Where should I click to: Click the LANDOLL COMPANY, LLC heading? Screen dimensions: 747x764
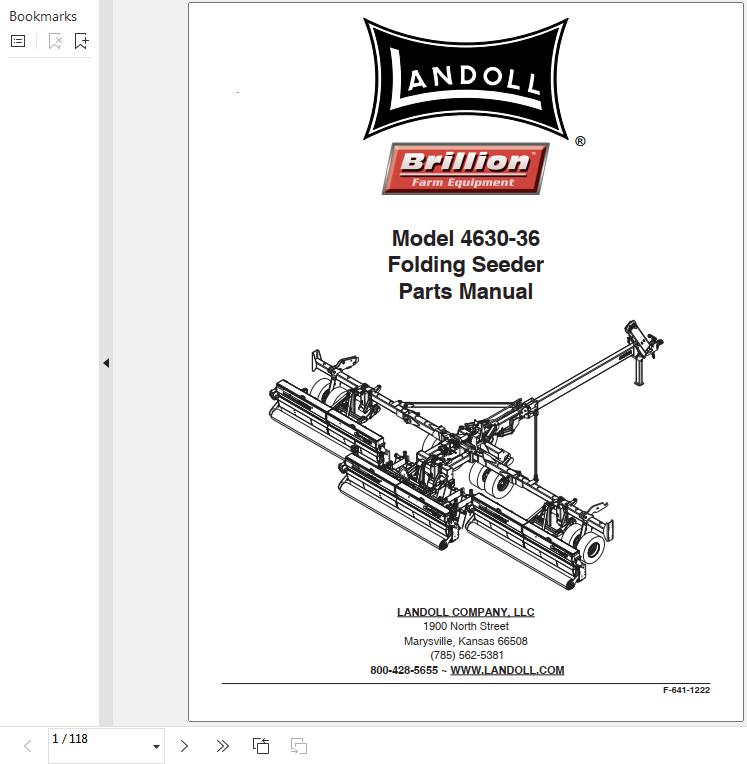[x=466, y=612]
